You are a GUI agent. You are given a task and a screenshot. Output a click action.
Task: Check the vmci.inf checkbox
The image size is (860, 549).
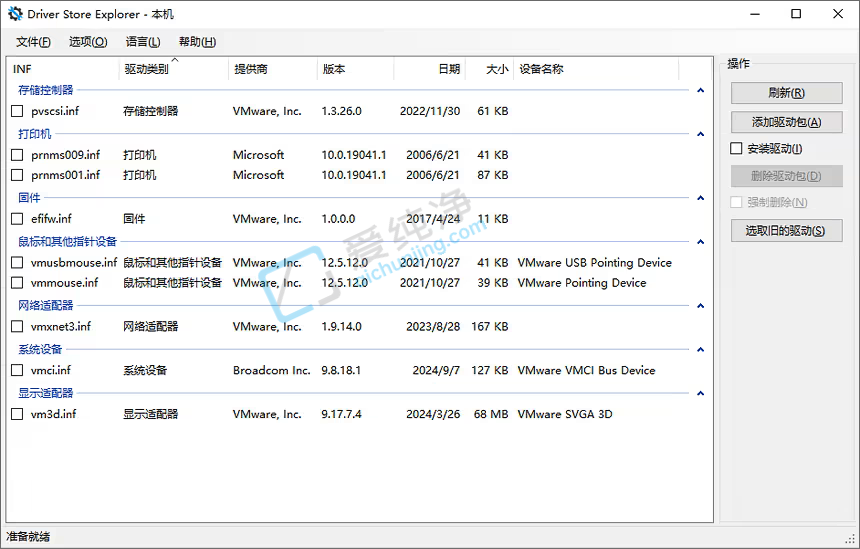(17, 370)
